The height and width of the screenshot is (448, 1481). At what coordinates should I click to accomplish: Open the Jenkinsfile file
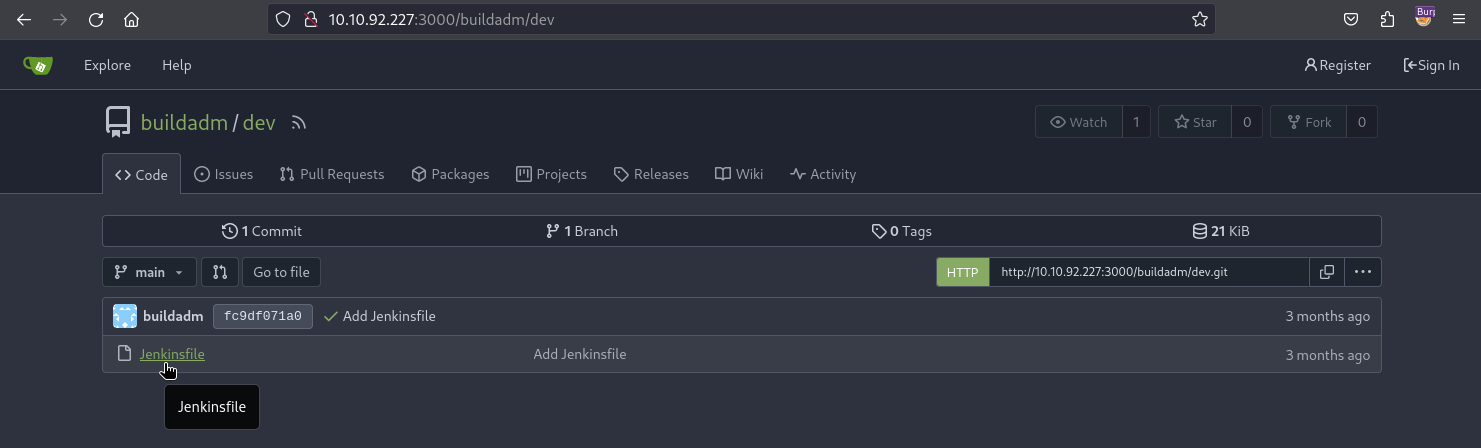click(x=172, y=354)
